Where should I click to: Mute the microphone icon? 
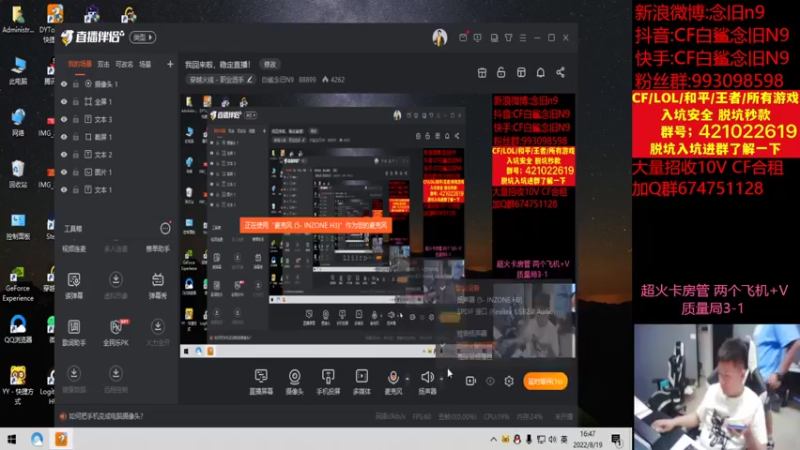393,378
